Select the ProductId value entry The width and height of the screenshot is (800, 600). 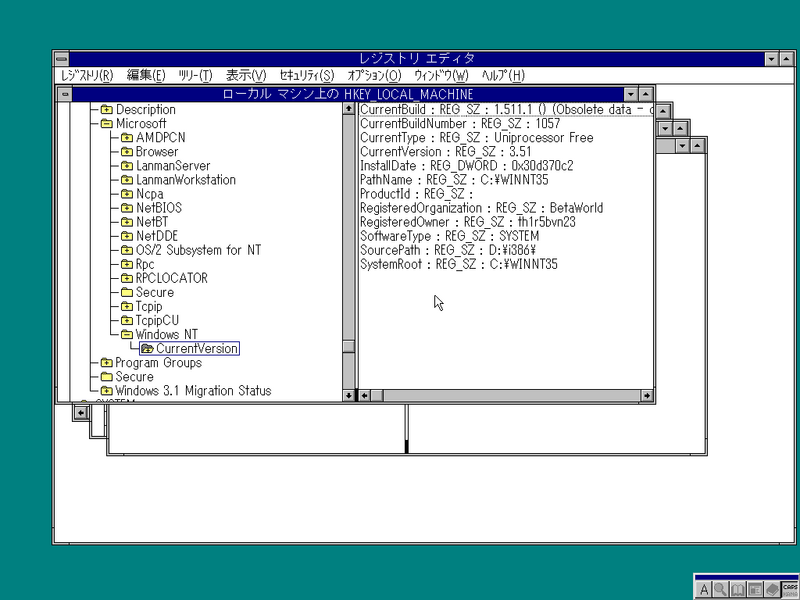[417, 194]
